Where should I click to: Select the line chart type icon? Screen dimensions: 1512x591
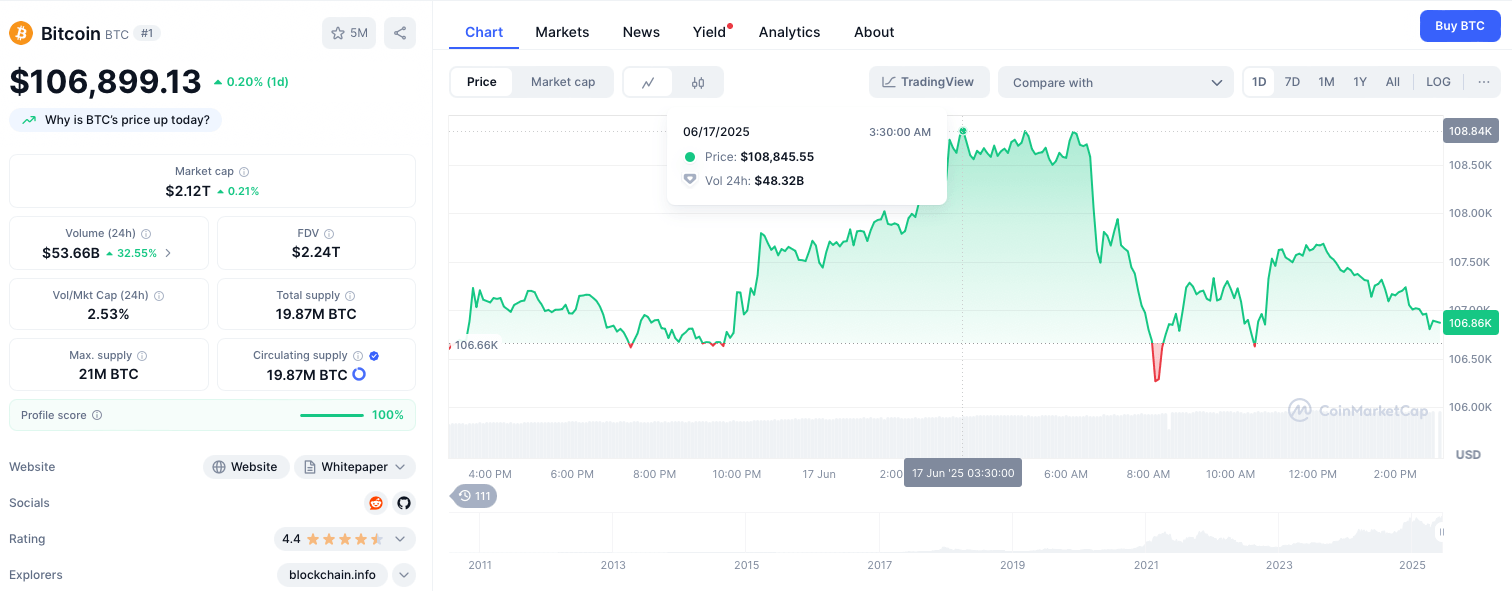(649, 82)
